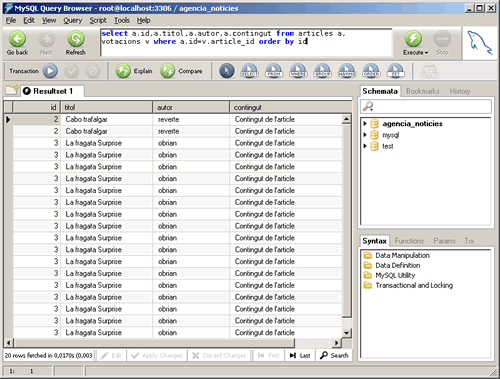Switch to the Functions tab
This screenshot has height=379, width=500.
click(409, 241)
